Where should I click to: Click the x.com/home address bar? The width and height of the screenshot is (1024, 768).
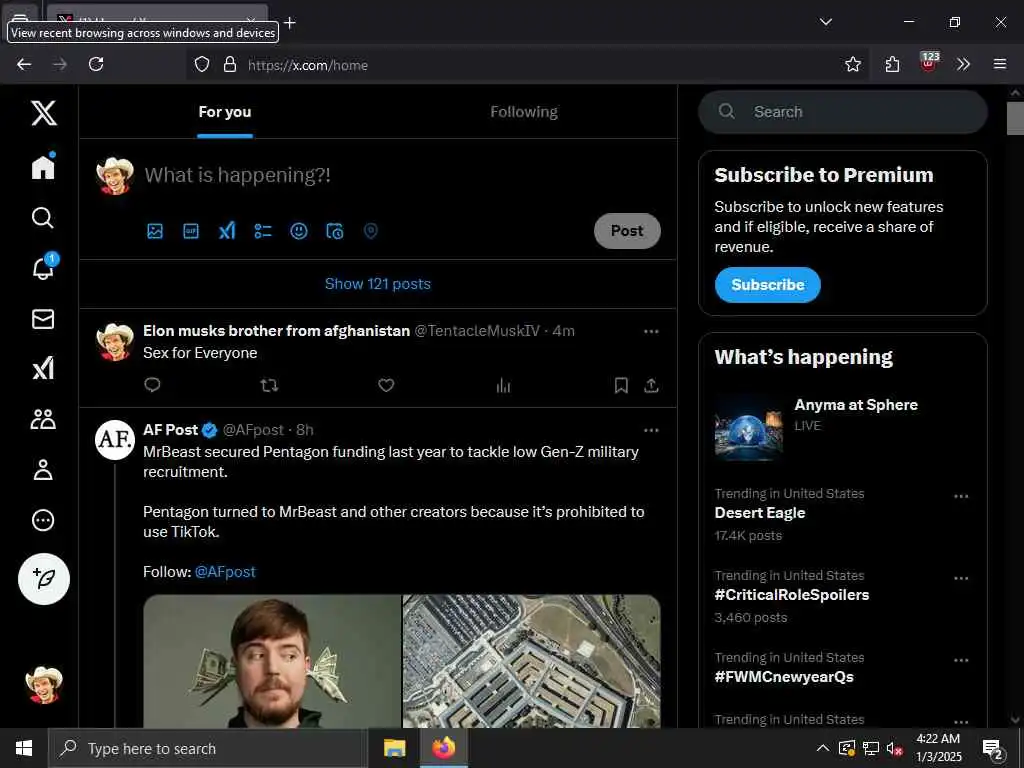[526, 65]
